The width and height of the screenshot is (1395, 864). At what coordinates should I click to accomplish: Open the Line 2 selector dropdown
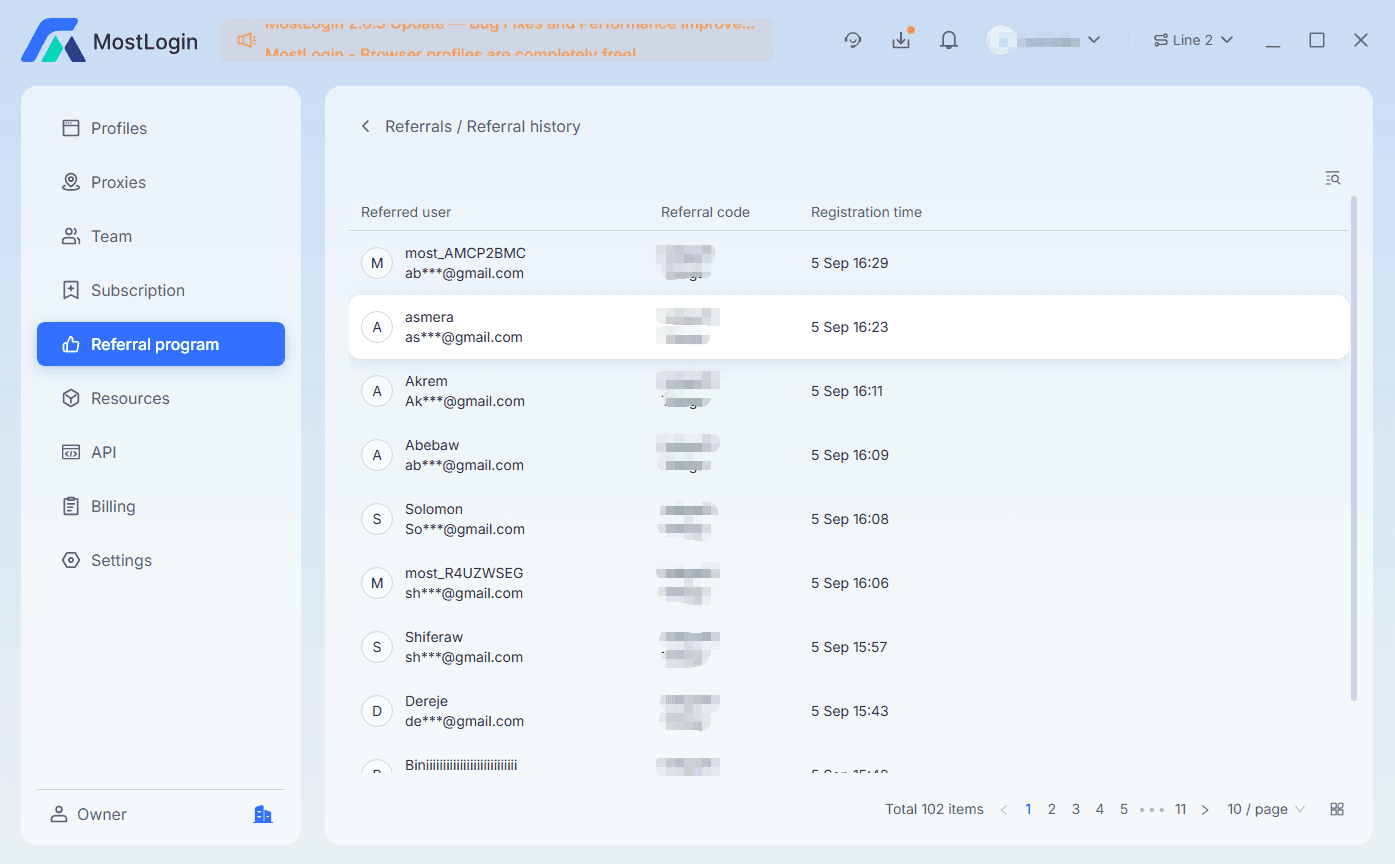tap(1193, 40)
